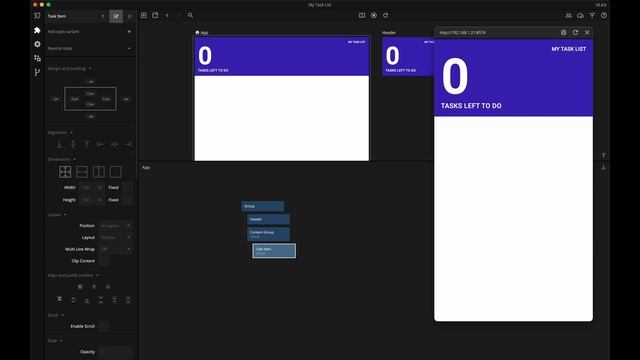Select the Task Item node
Screen dimensions: 640x360
tap(274, 251)
